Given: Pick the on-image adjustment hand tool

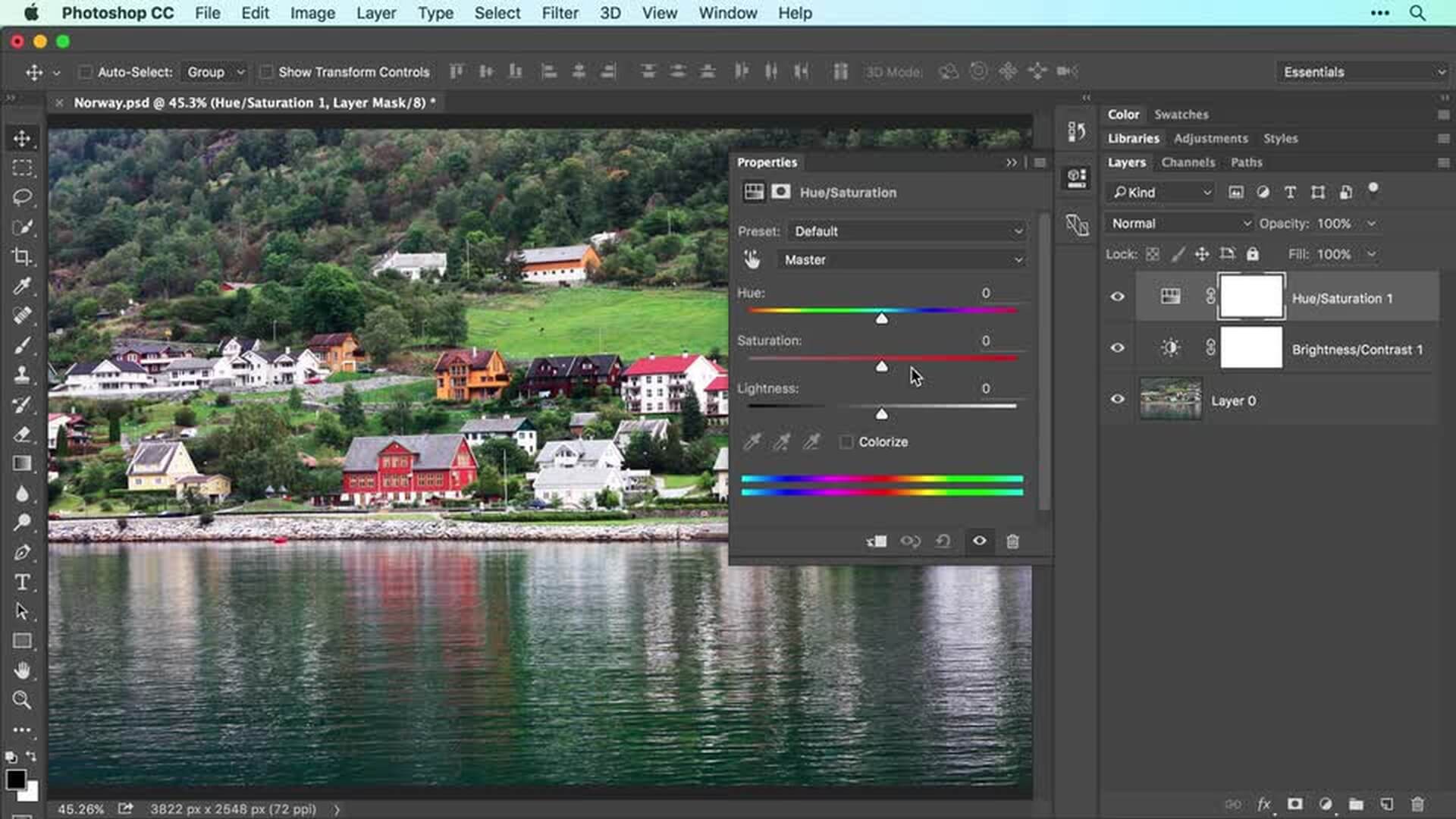Looking at the screenshot, I should [x=752, y=259].
